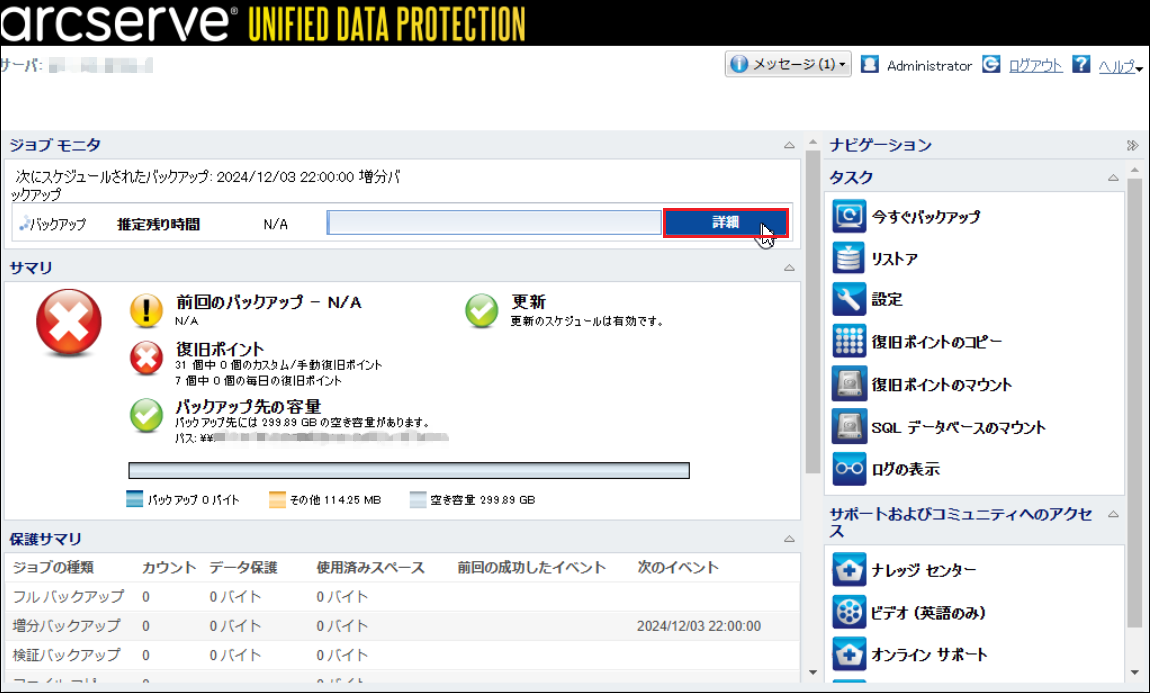Click the データ保護 column header
Screen dimensions: 1150x693
[243, 568]
